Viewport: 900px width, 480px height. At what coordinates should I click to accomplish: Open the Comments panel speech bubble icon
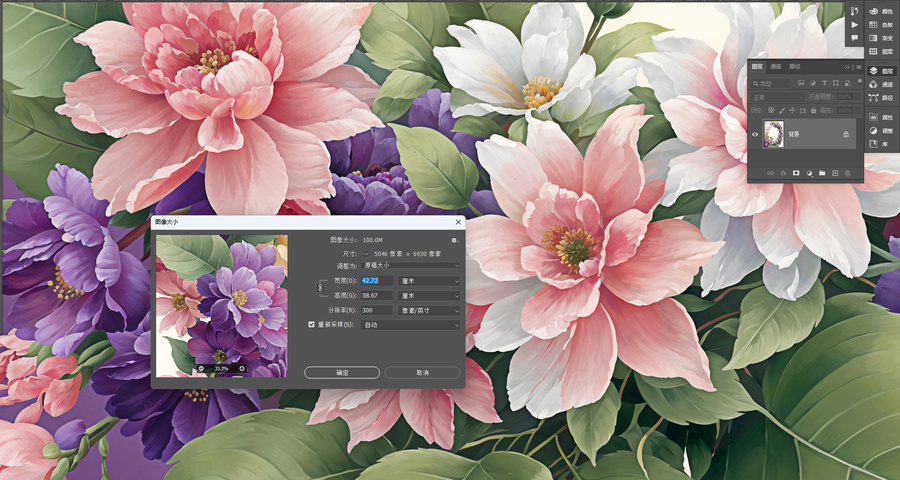pos(855,38)
